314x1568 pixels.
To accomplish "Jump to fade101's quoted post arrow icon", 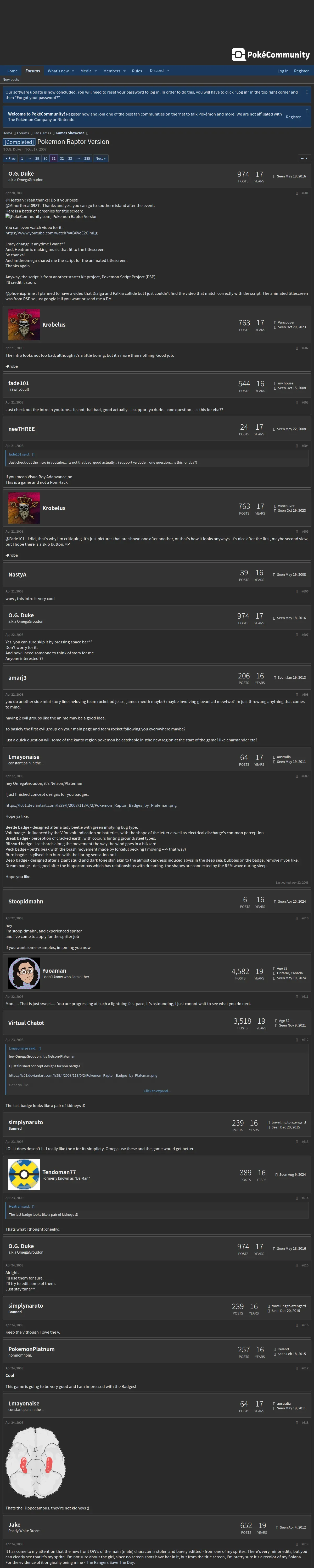I will pos(33,454).
